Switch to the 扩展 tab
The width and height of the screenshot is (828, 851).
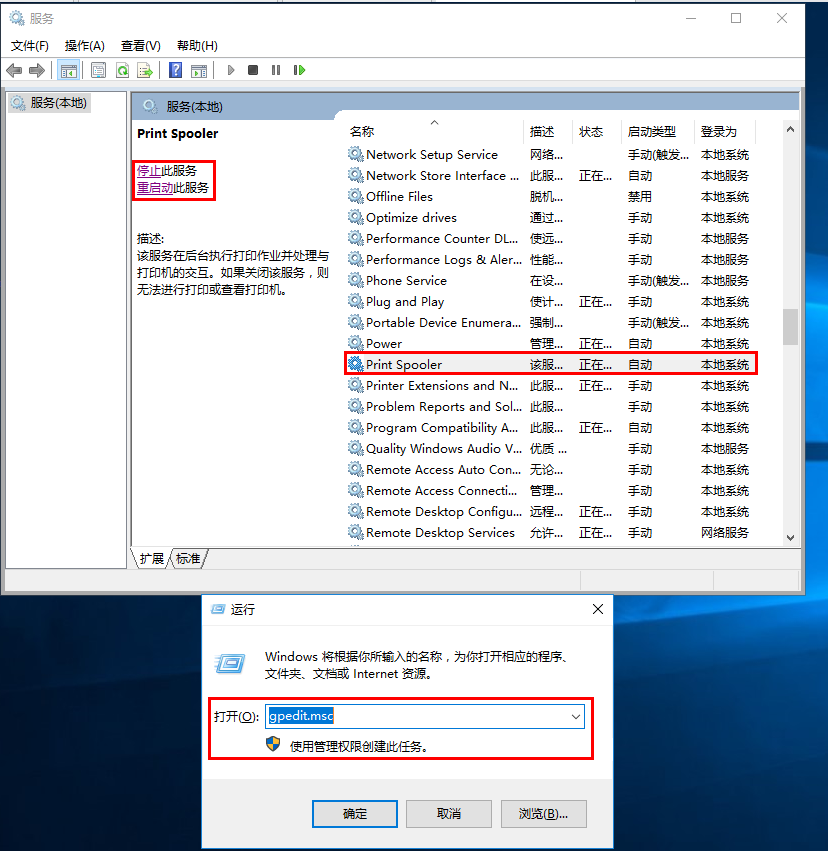[151, 558]
